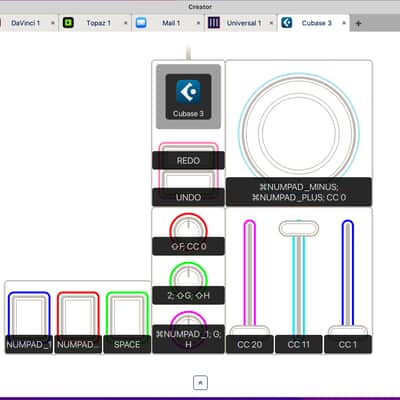Screen dimensions: 400x400
Task: Select the Mail 1 tab
Action: pos(171,23)
